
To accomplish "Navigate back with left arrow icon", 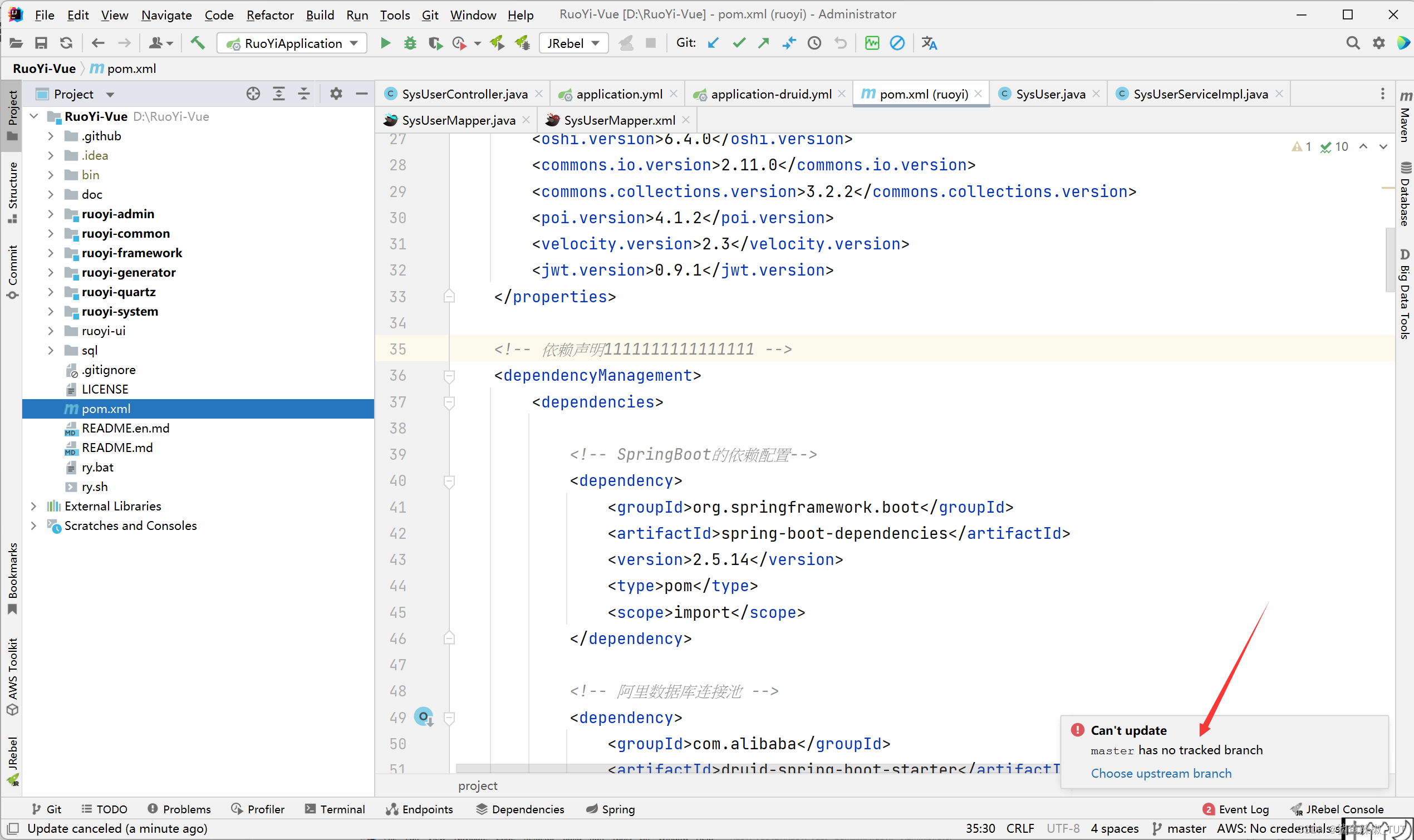I will click(99, 43).
